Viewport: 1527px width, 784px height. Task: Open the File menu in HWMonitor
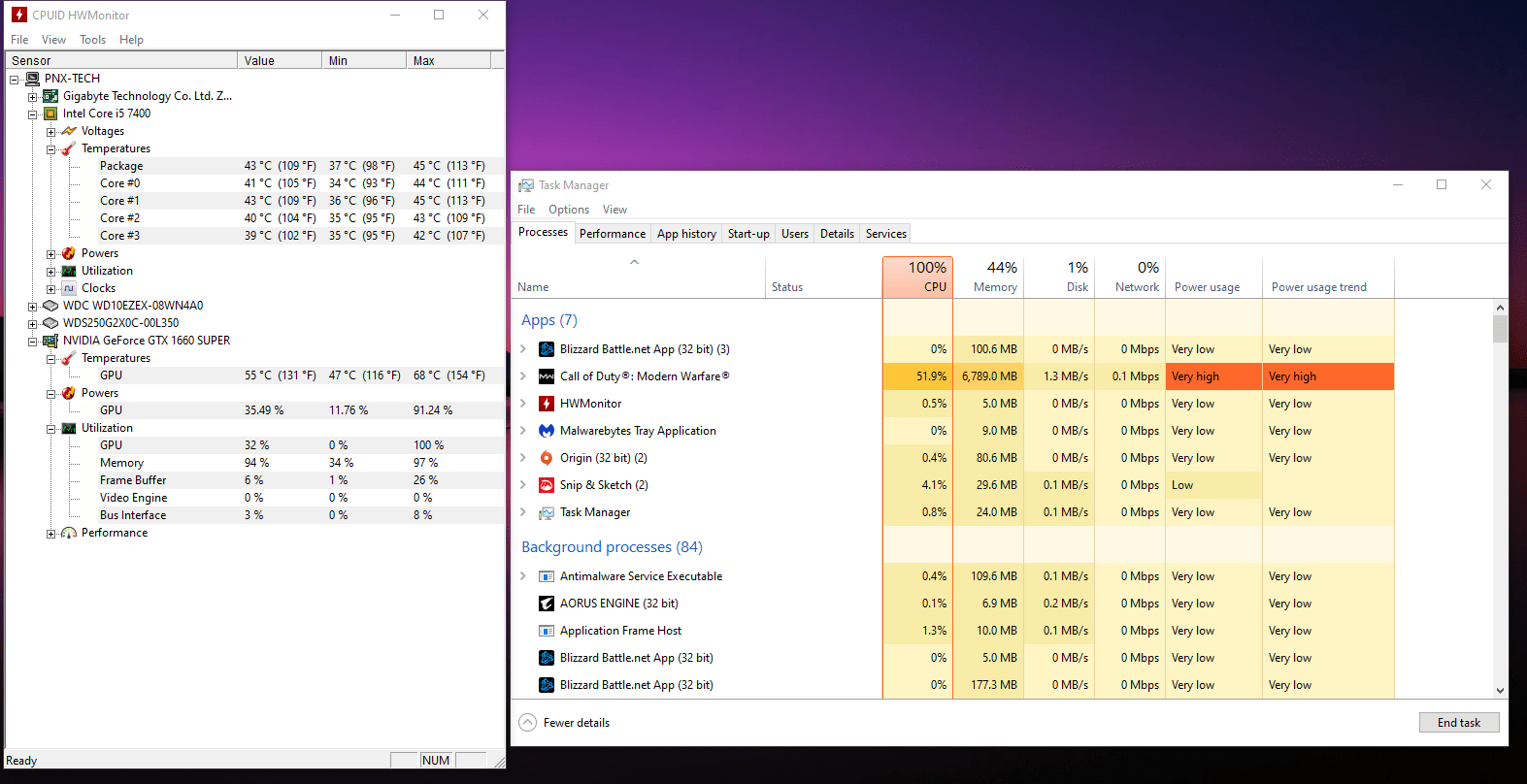(x=19, y=40)
